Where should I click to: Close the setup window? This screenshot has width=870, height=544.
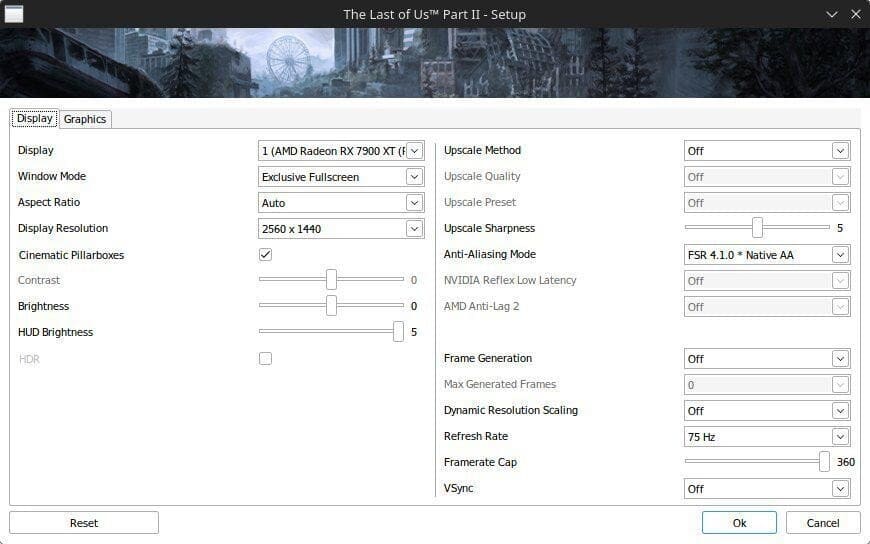(x=855, y=14)
